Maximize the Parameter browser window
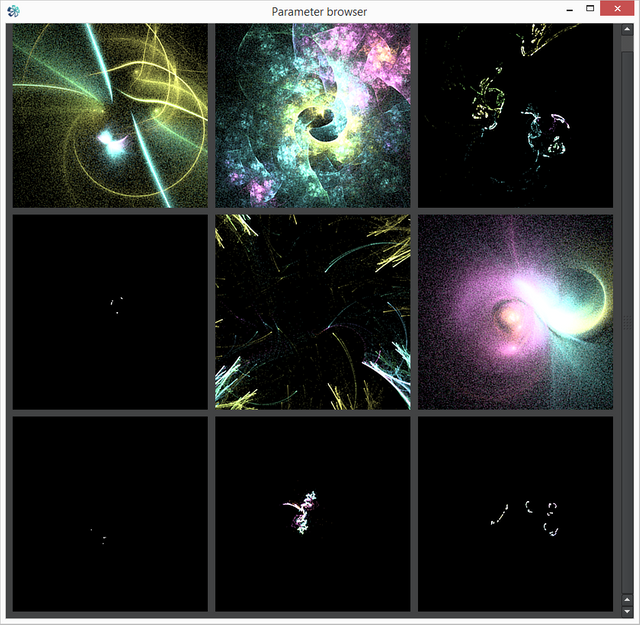Viewport: 640px width, 625px height. click(x=590, y=9)
